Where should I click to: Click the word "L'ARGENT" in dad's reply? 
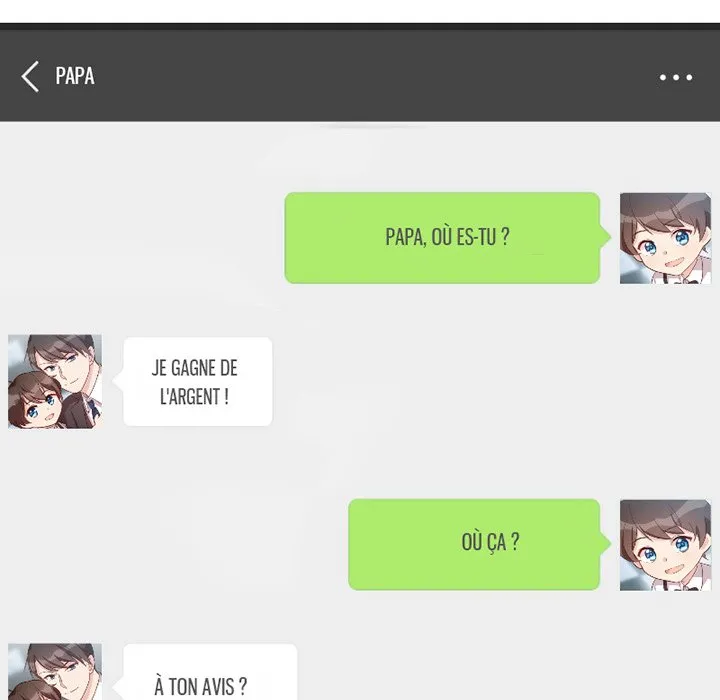pos(190,397)
